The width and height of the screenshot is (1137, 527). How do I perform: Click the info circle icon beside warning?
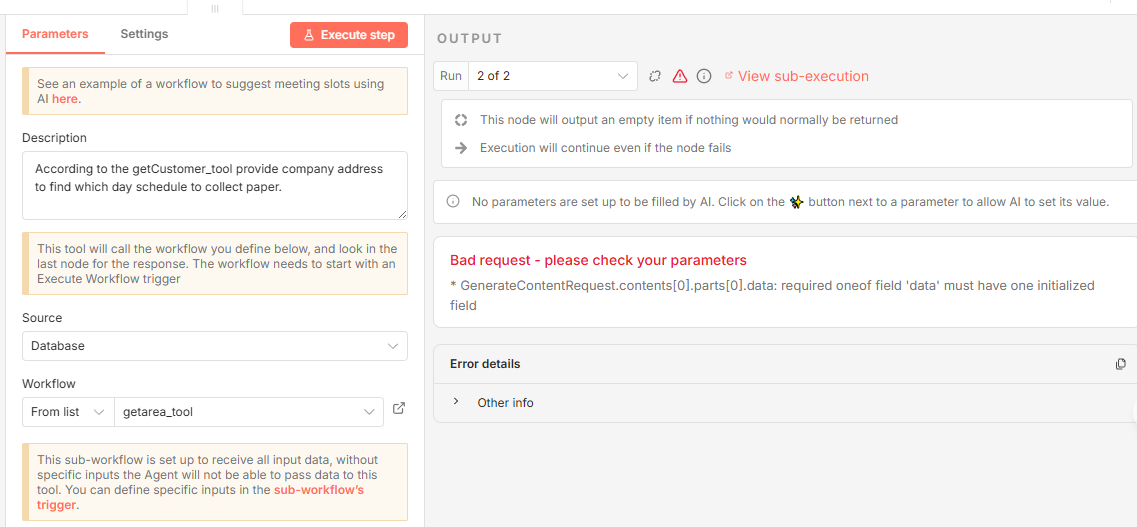[x=704, y=76]
